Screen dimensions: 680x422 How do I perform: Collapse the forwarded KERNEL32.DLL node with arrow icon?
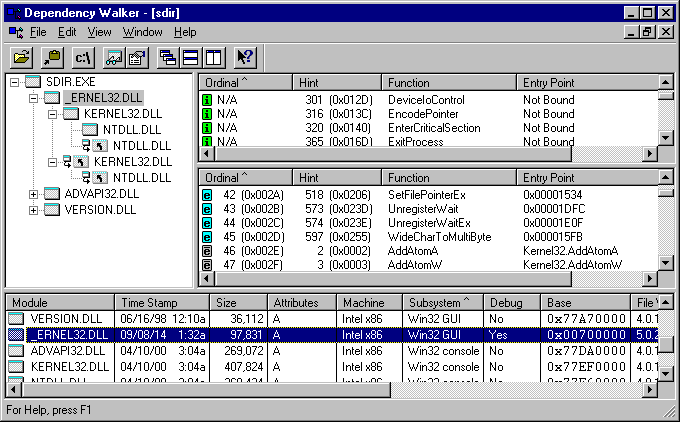pyautogui.click(x=52, y=162)
